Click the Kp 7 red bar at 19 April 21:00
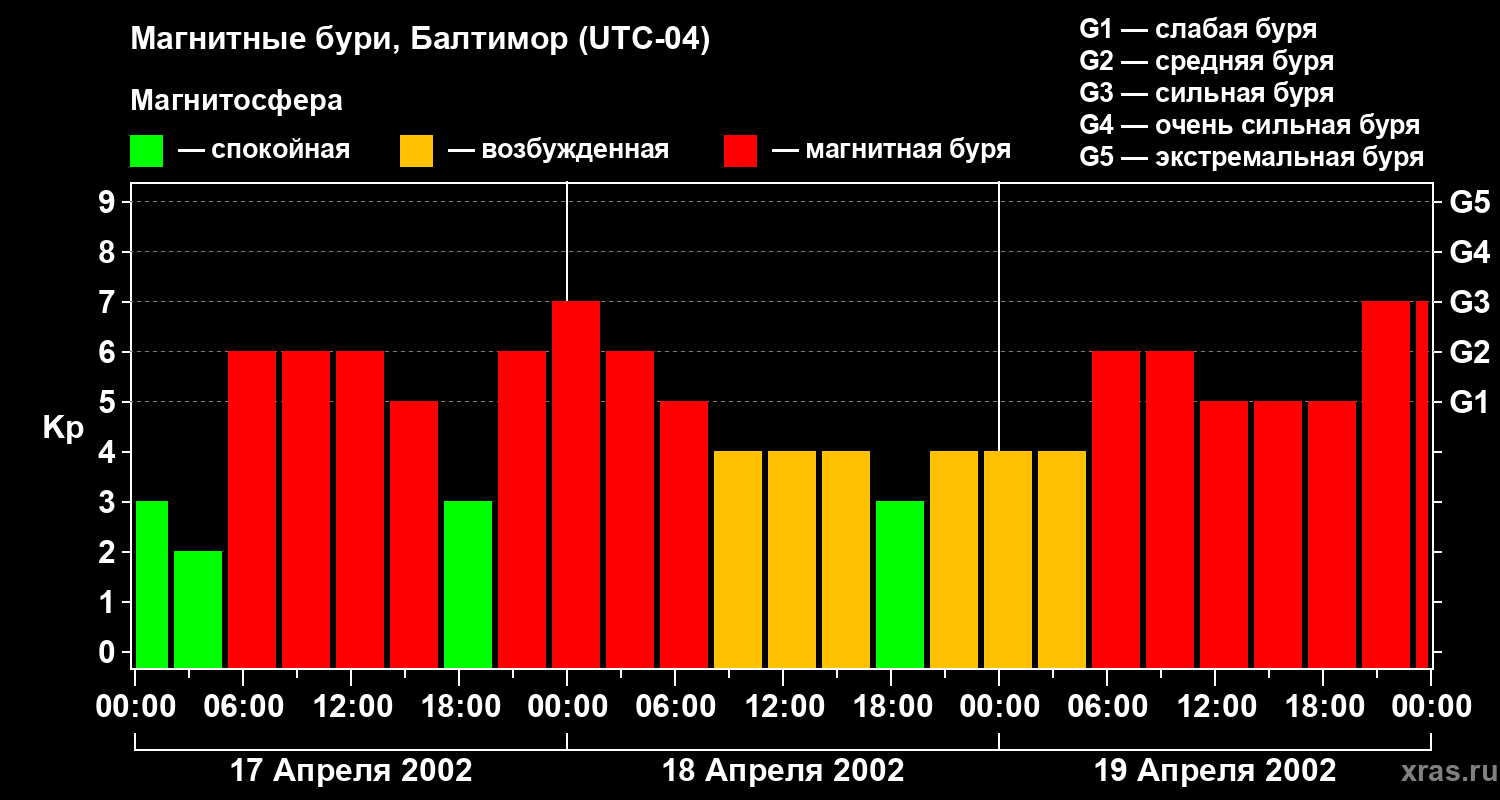This screenshot has width=1500, height=800. tap(1386, 484)
